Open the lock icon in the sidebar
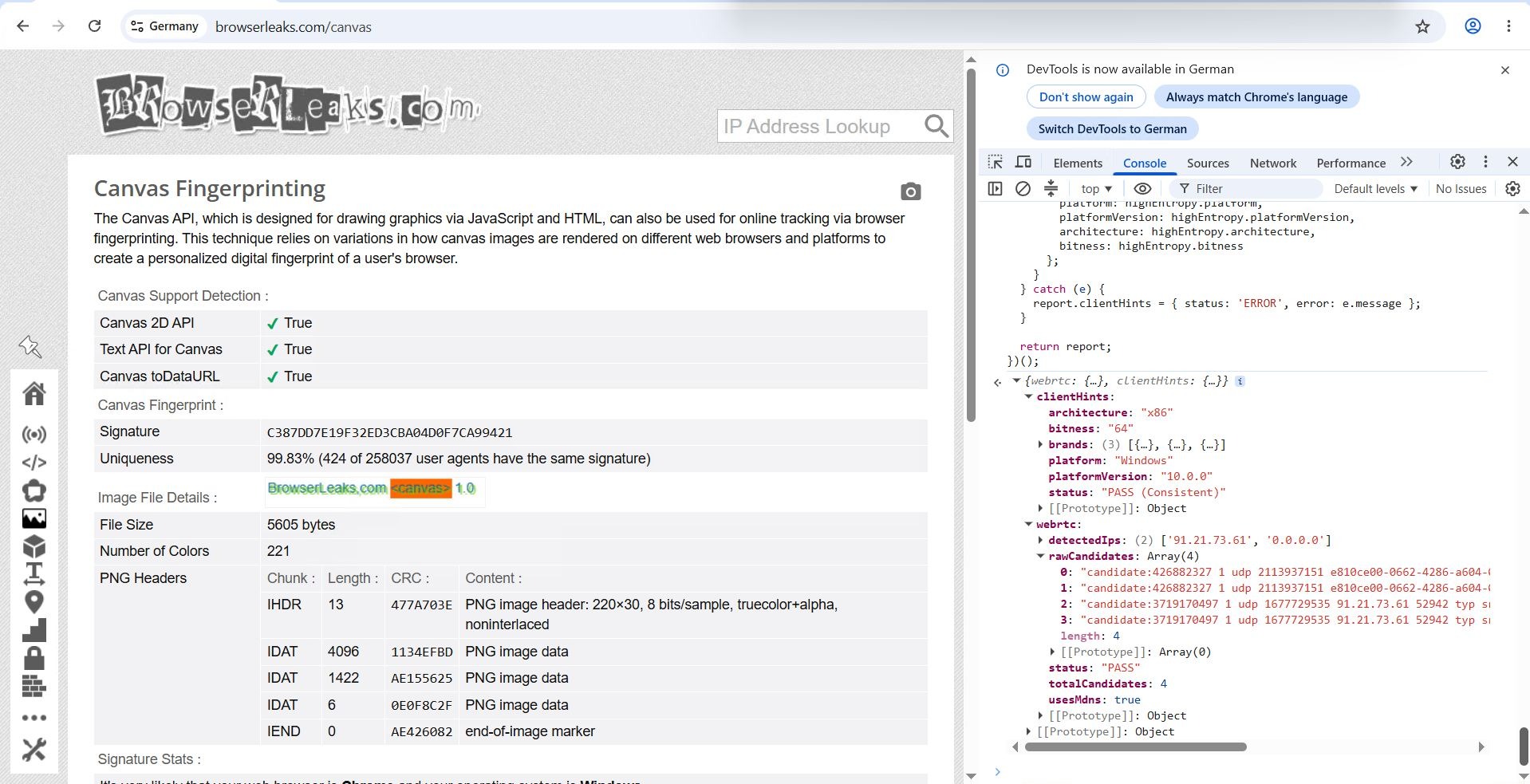The height and width of the screenshot is (784, 1530). 34,658
